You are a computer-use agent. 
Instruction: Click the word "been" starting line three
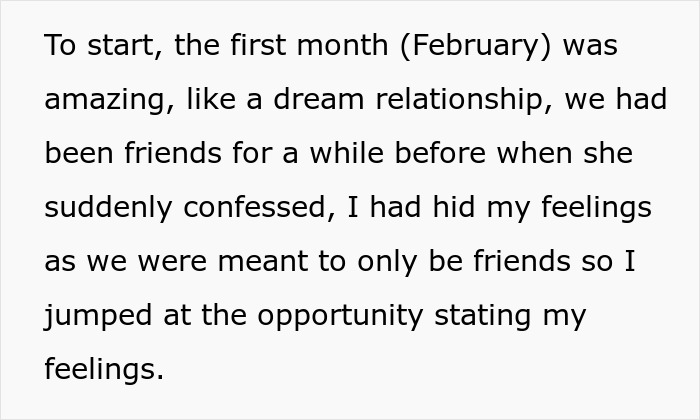pyautogui.click(x=79, y=153)
